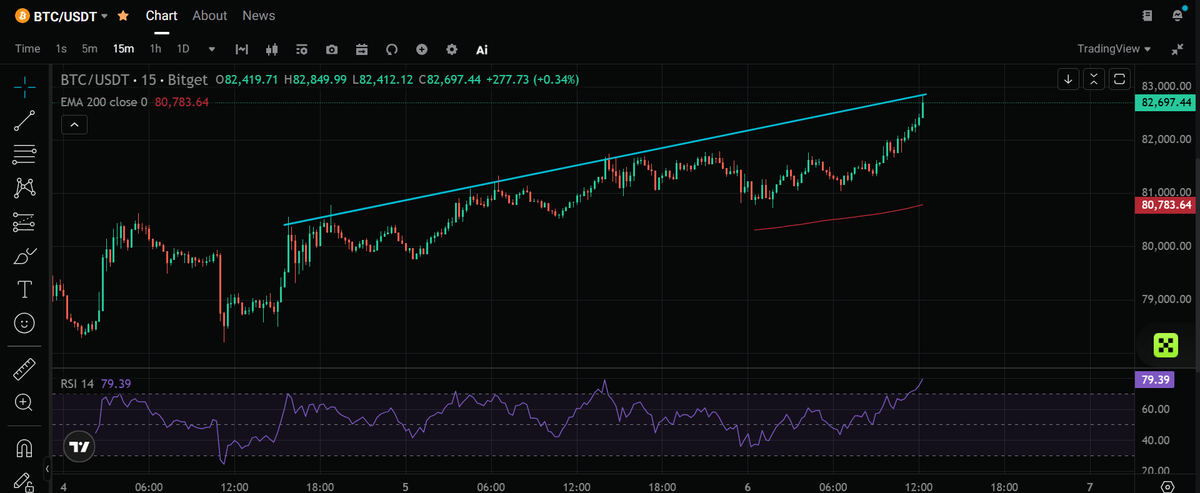1200x493 pixels.
Task: Open the guide book icon
Action: [x=1147, y=16]
